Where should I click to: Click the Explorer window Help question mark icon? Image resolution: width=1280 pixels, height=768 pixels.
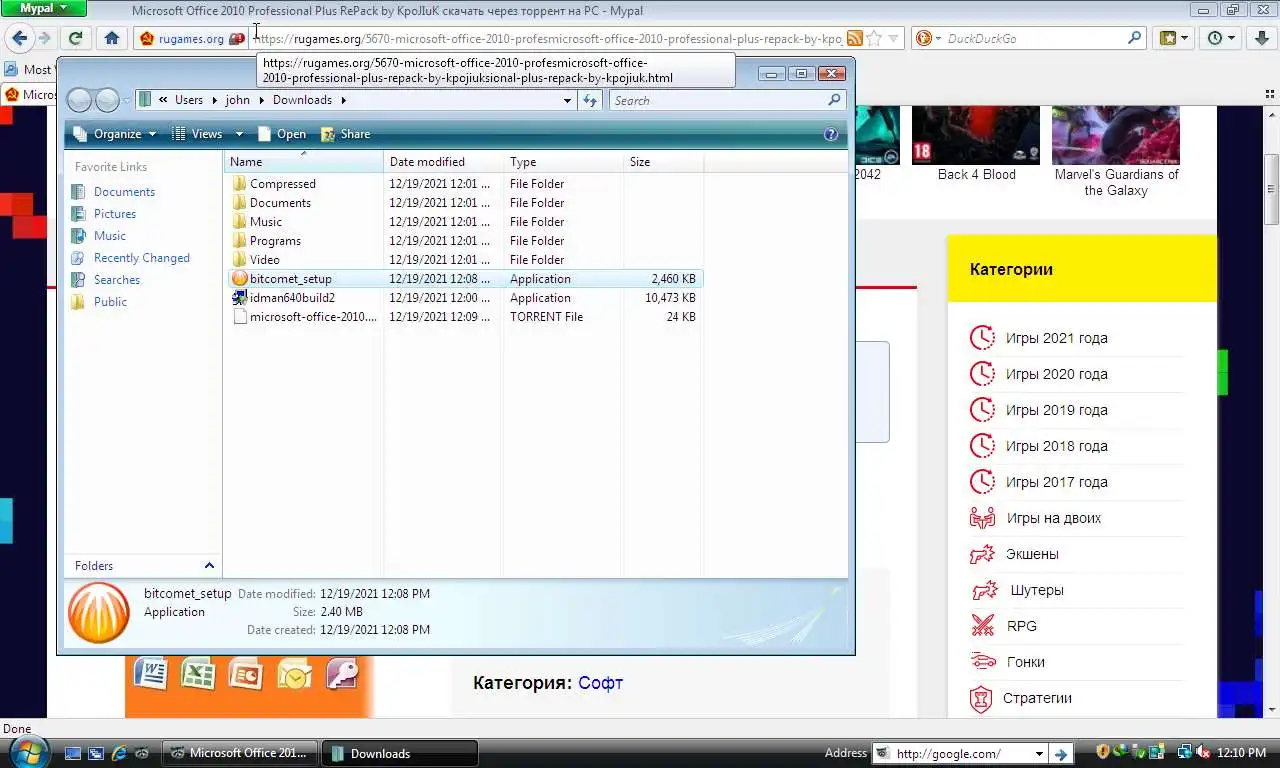click(x=830, y=134)
